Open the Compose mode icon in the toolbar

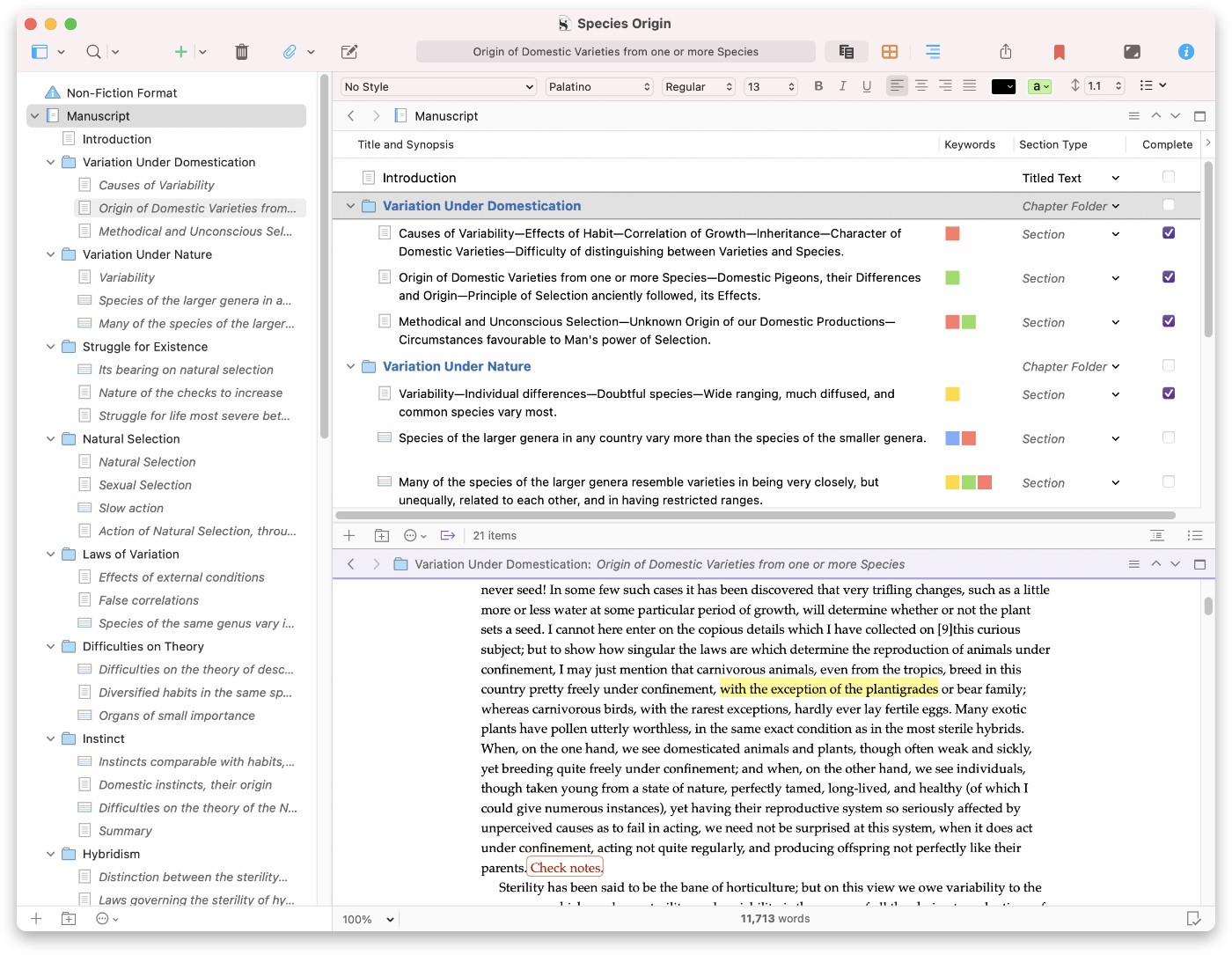(1132, 52)
